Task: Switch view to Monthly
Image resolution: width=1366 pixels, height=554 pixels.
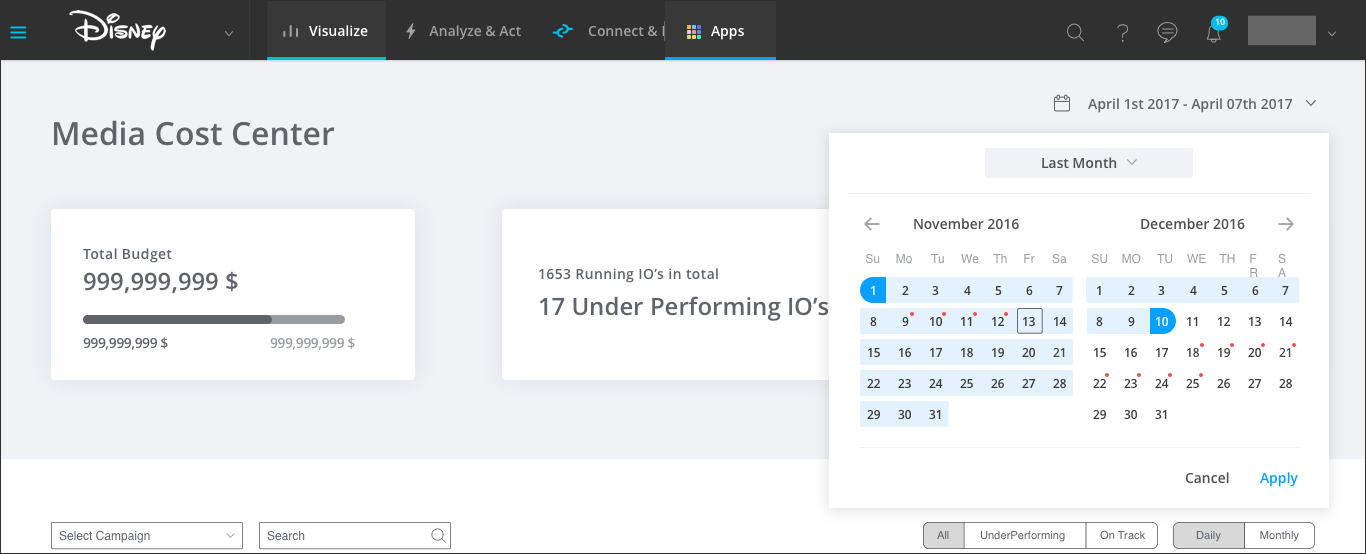Action: 1278,535
